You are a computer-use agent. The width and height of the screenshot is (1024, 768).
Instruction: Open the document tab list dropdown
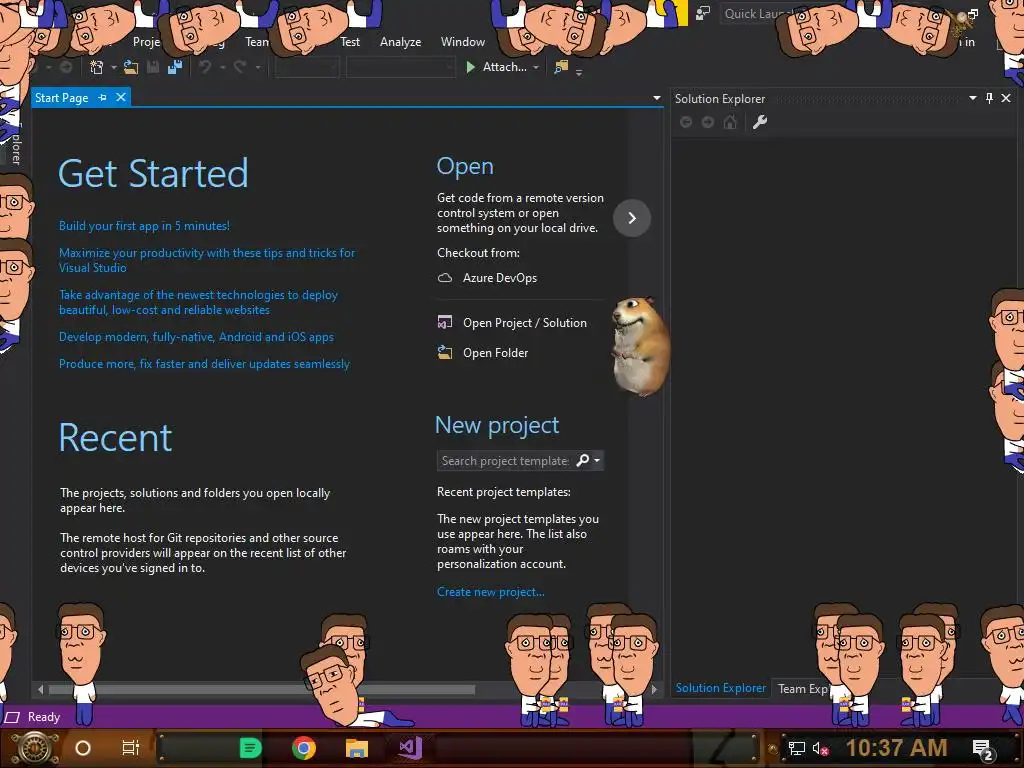click(656, 98)
